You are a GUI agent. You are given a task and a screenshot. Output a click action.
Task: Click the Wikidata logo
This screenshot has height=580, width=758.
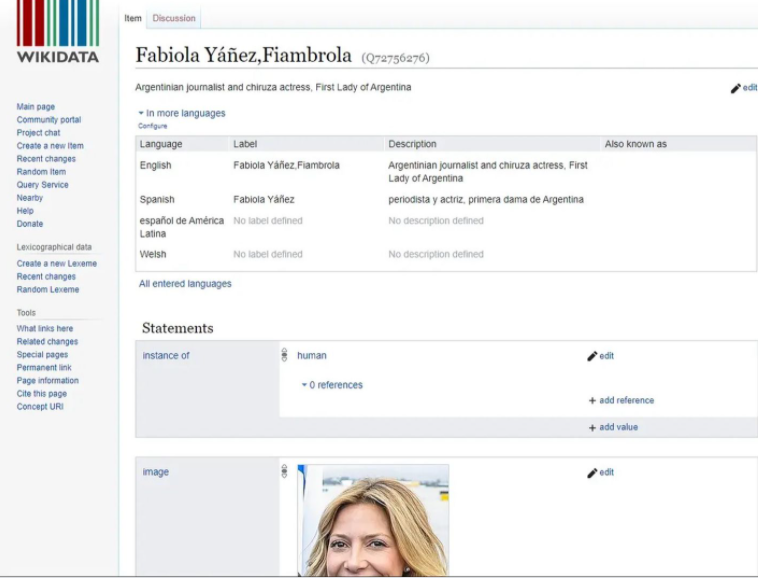point(57,34)
